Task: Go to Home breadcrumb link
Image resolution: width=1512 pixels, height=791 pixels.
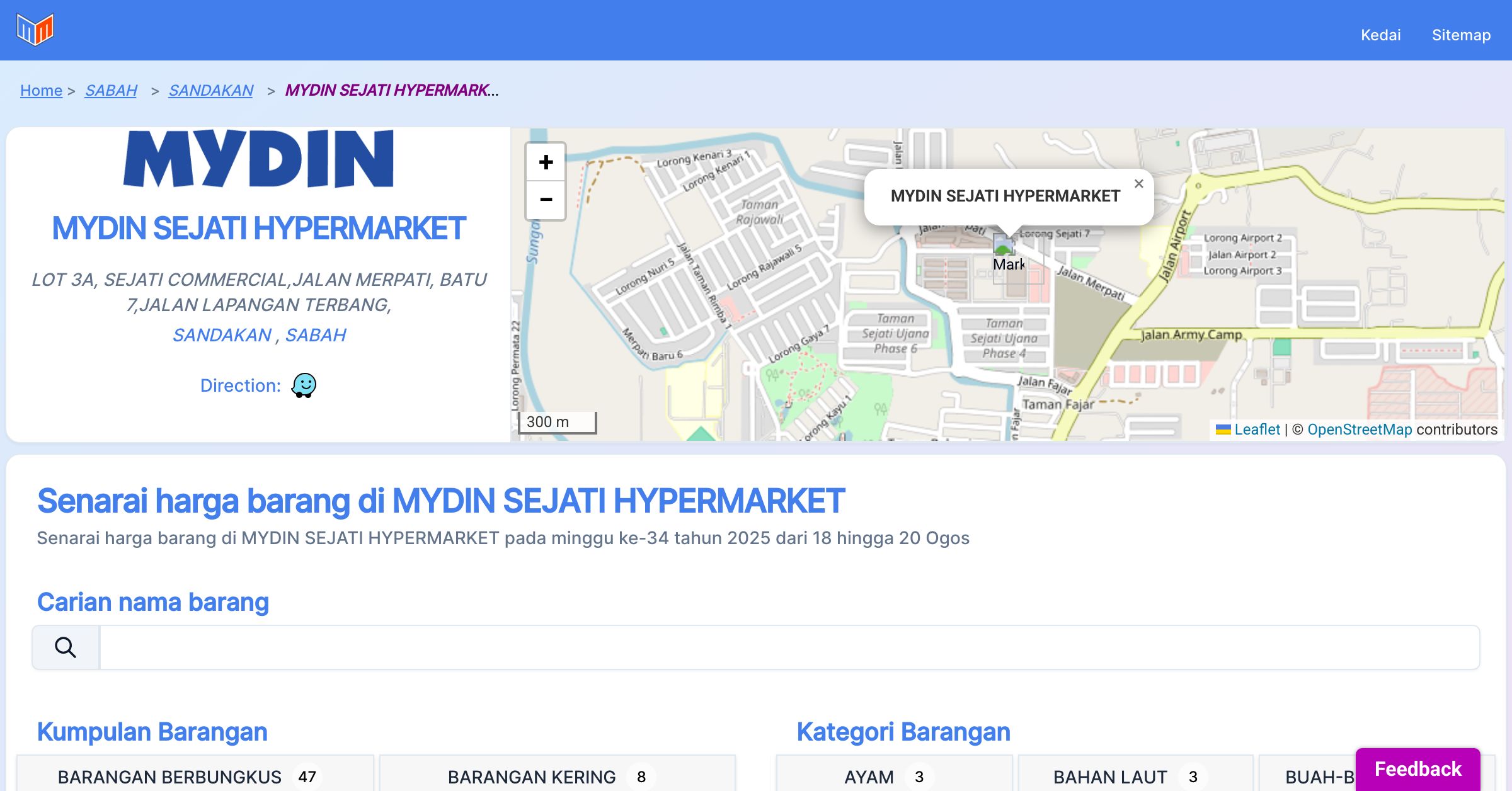Action: 41,90
